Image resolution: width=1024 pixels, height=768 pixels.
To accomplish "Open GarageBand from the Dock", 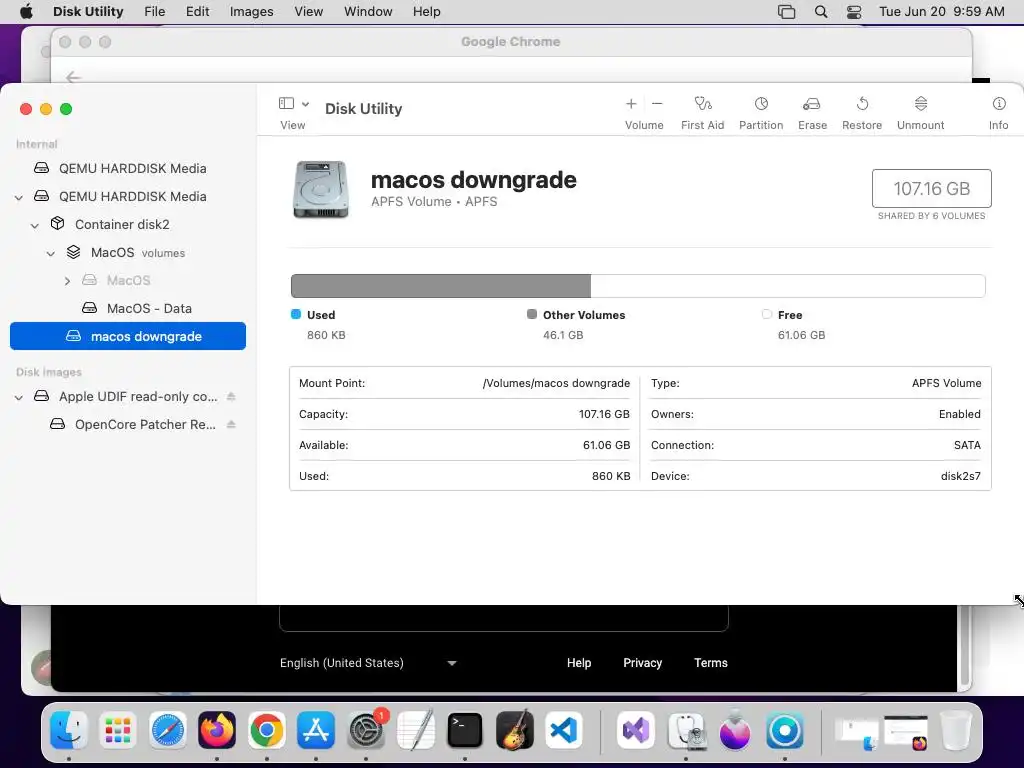I will click(x=515, y=729).
